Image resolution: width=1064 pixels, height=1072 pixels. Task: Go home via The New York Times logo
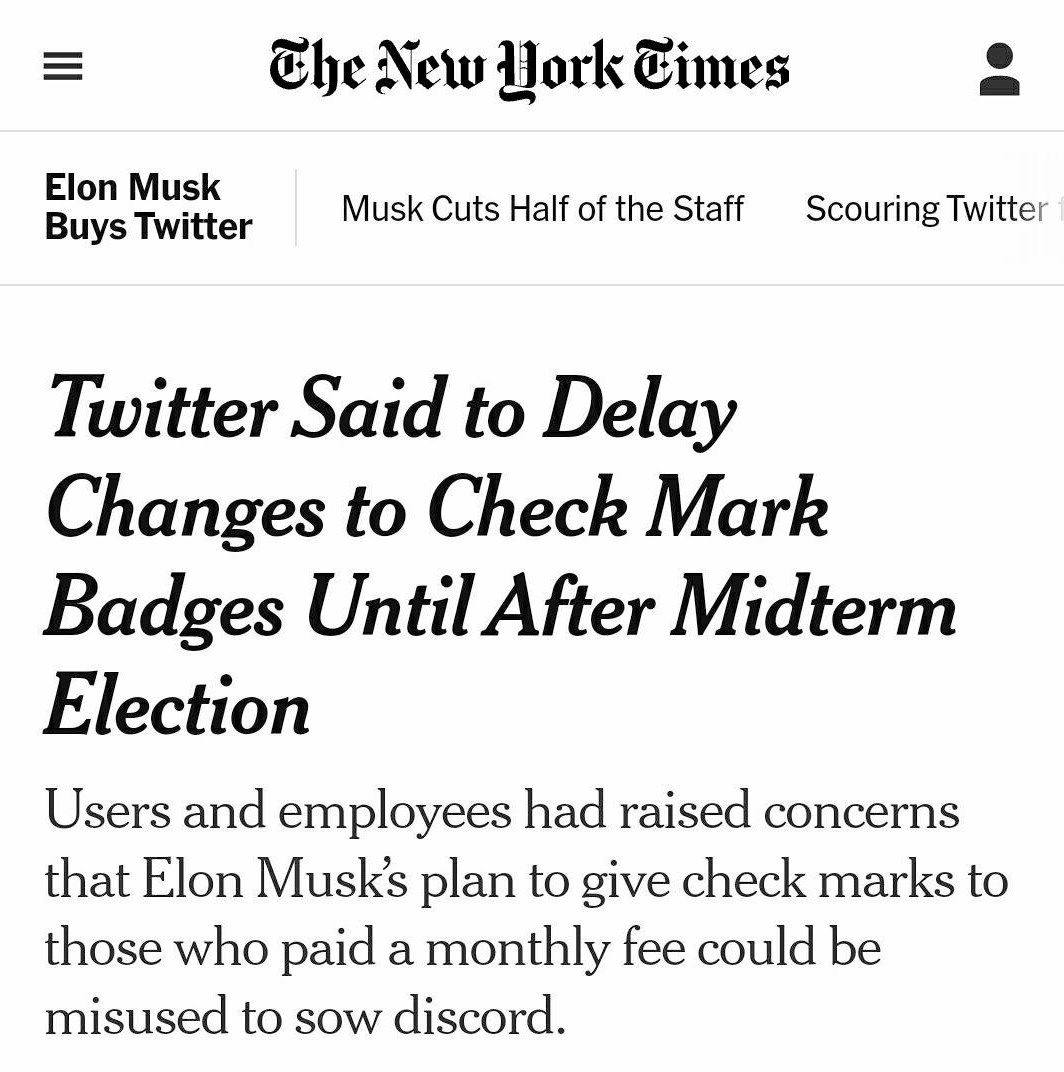click(529, 68)
